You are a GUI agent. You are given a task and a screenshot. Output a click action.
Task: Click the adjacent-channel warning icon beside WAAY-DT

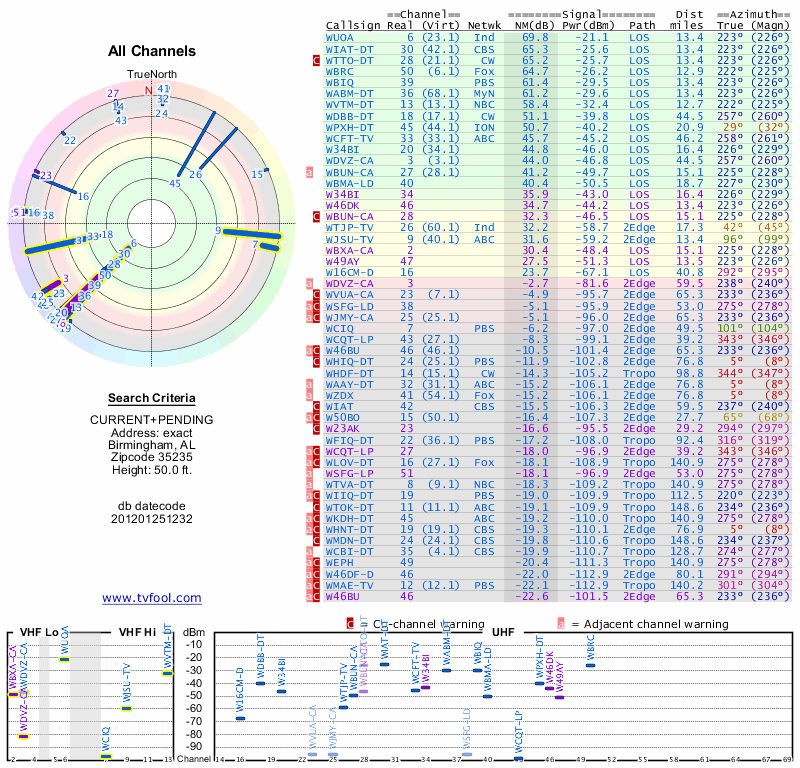tap(309, 384)
